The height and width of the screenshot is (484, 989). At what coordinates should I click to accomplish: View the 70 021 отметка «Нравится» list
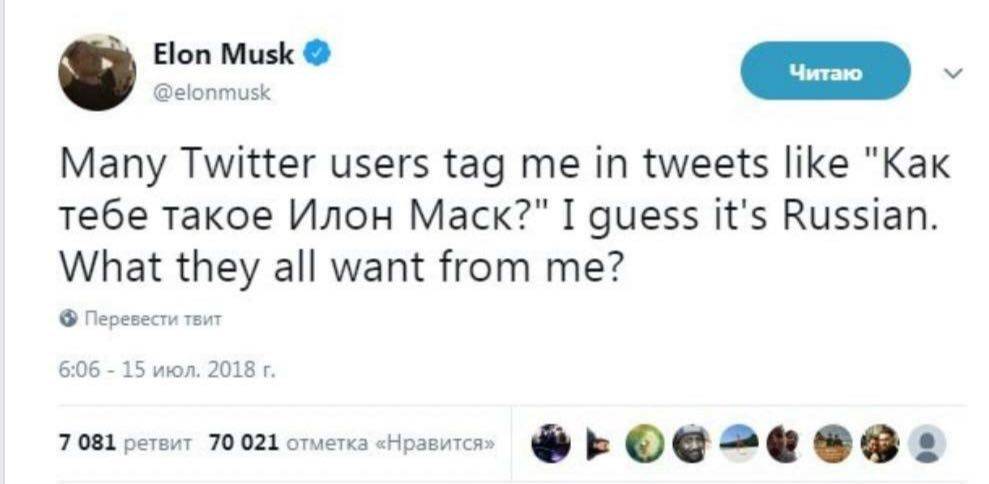[352, 444]
